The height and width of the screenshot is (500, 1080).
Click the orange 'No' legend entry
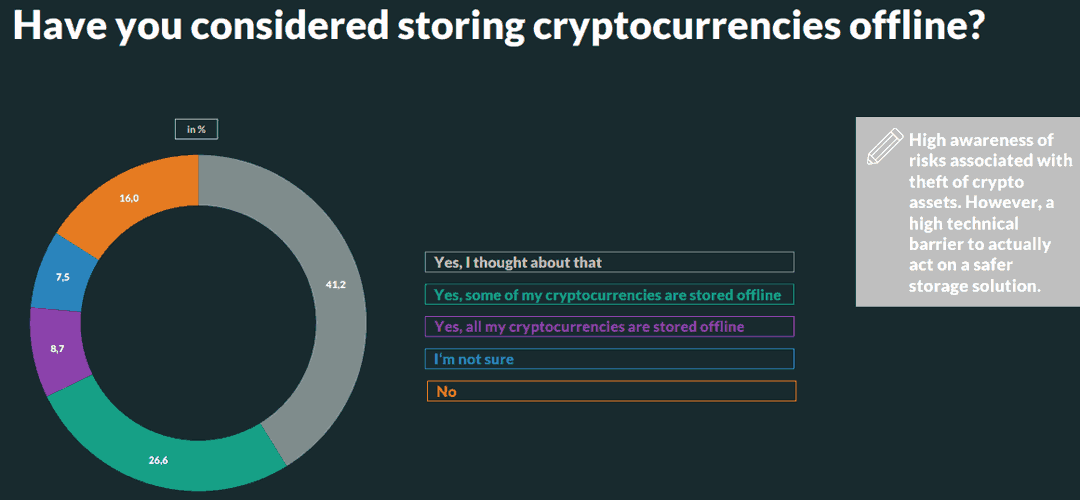pos(611,391)
